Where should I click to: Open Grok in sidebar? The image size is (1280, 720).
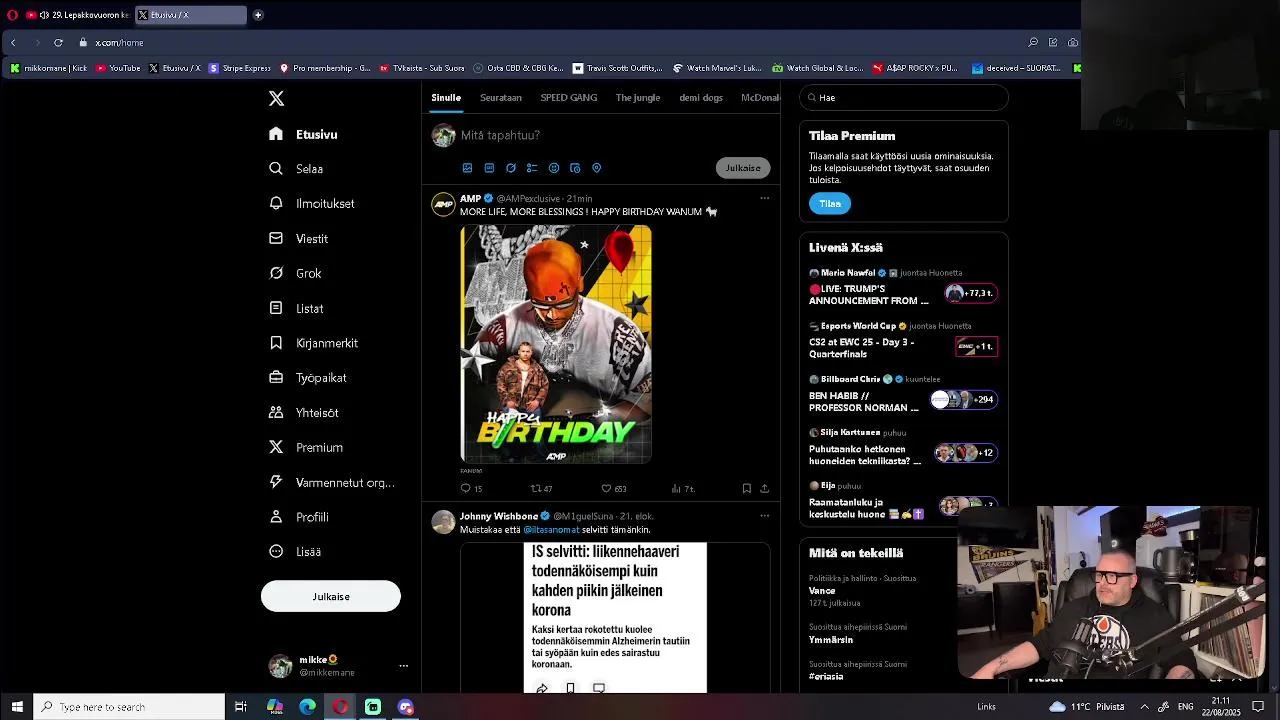295,273
